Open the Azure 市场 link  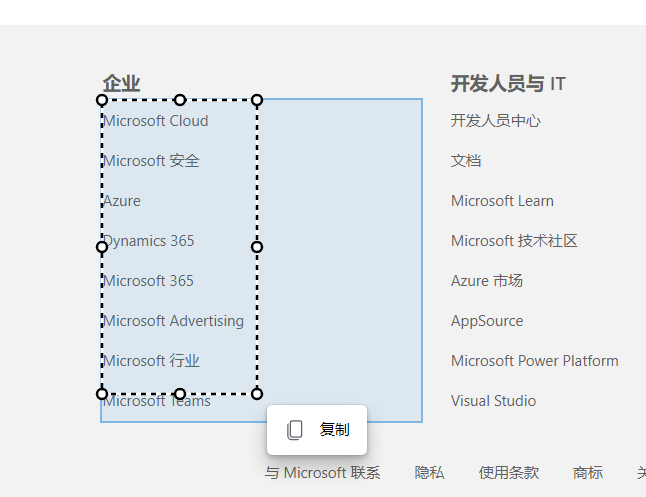(x=486, y=281)
